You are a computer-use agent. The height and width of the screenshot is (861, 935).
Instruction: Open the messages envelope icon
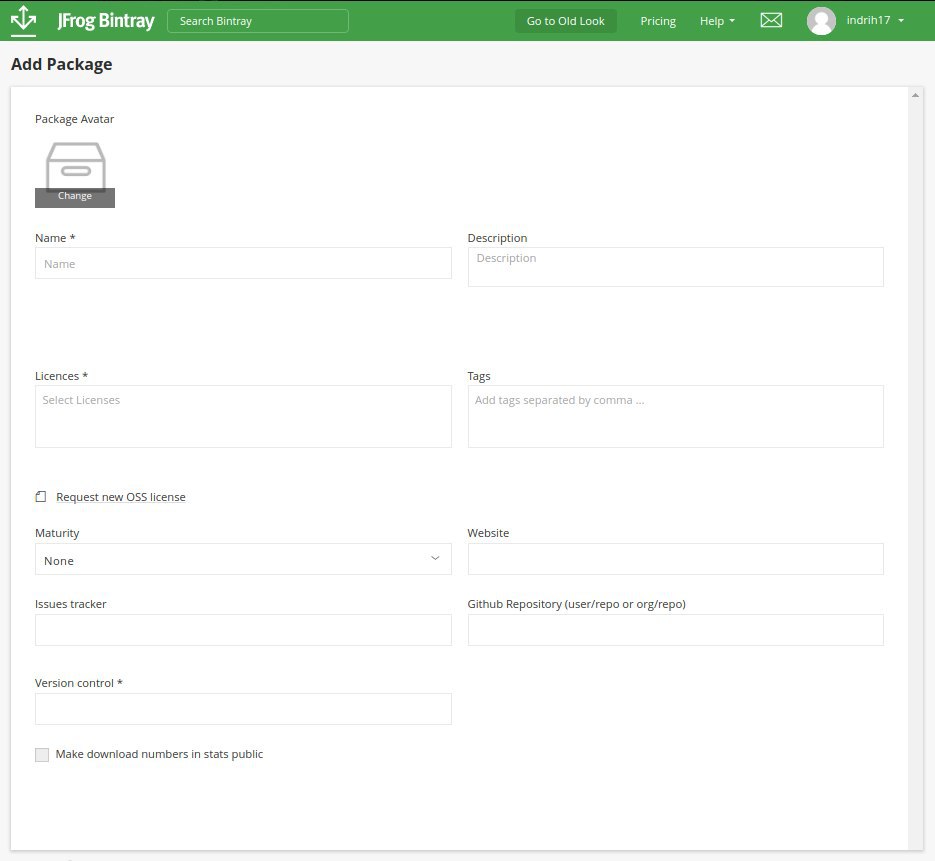[x=771, y=20]
